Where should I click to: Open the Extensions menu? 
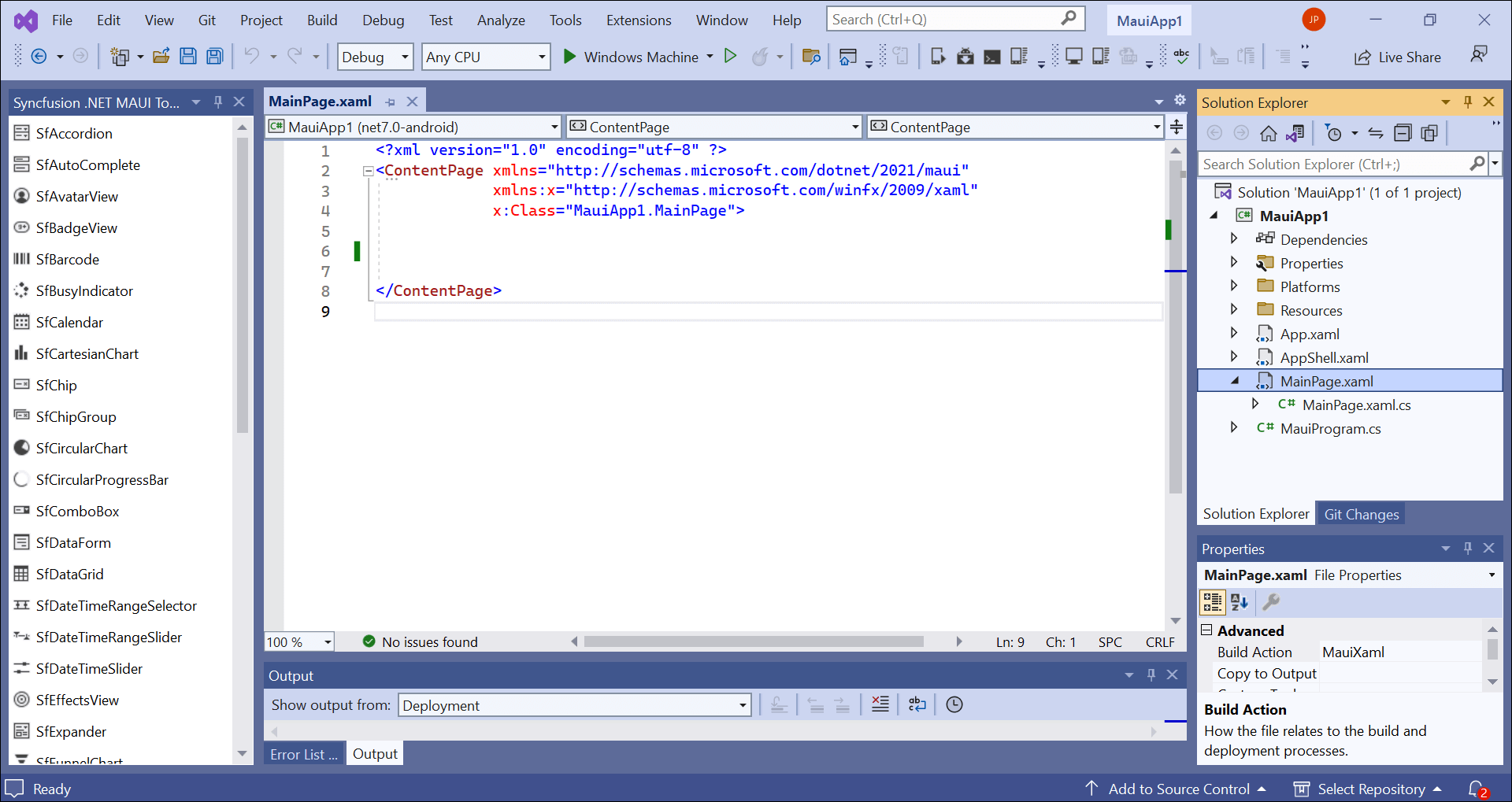(638, 20)
